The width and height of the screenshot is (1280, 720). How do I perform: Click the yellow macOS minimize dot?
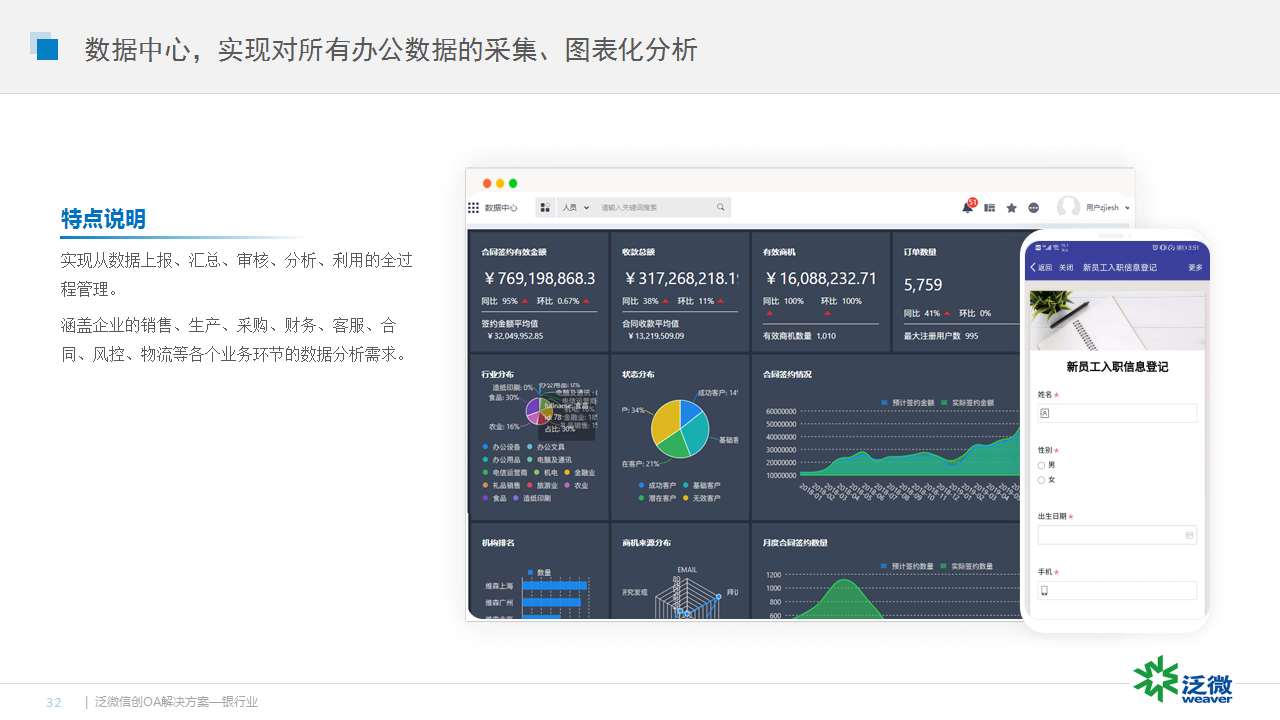[x=500, y=183]
